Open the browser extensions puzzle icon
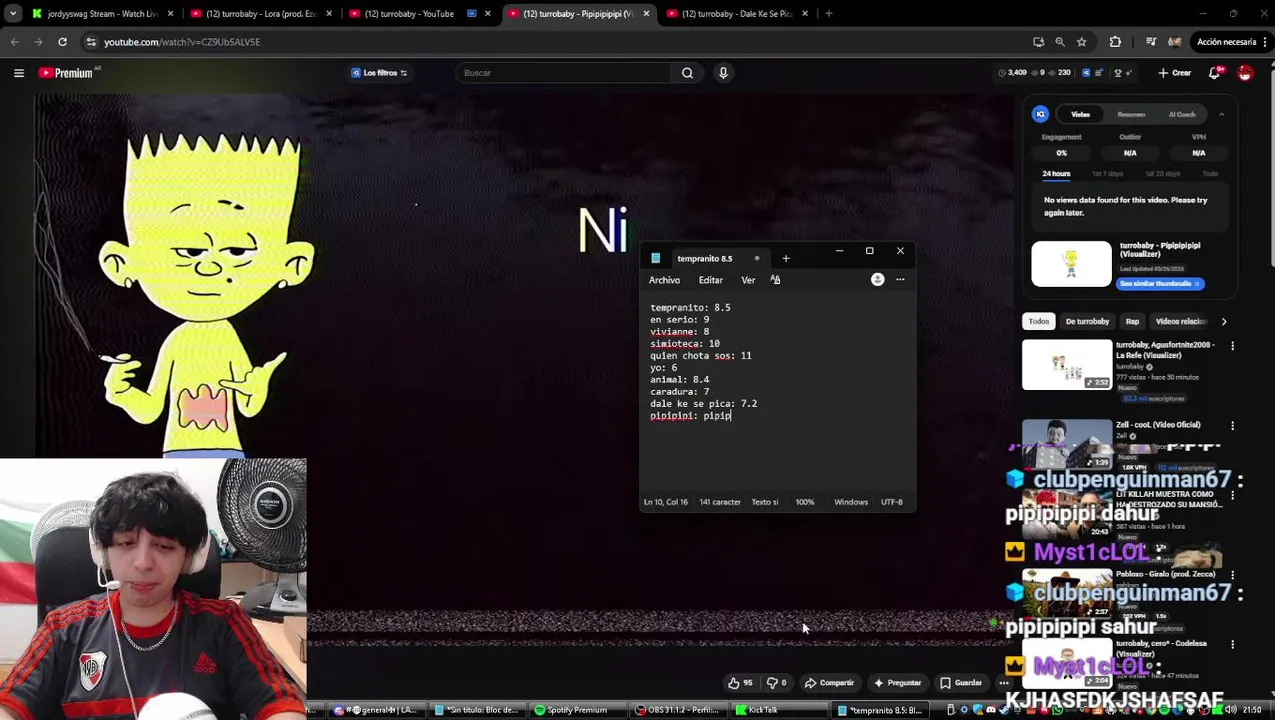This screenshot has width=1275, height=720. pos(1115,42)
